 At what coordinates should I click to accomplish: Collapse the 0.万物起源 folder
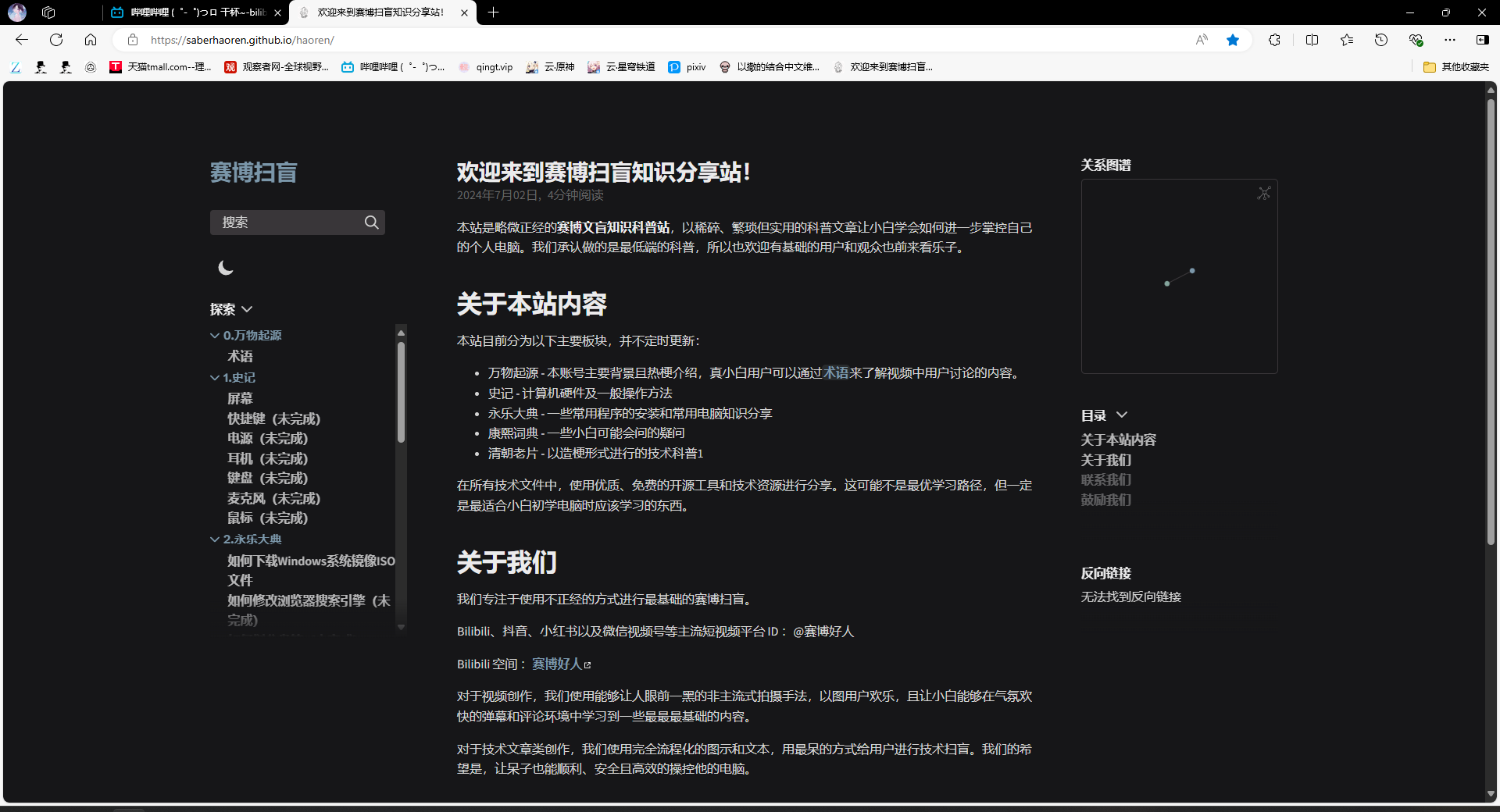click(x=215, y=336)
